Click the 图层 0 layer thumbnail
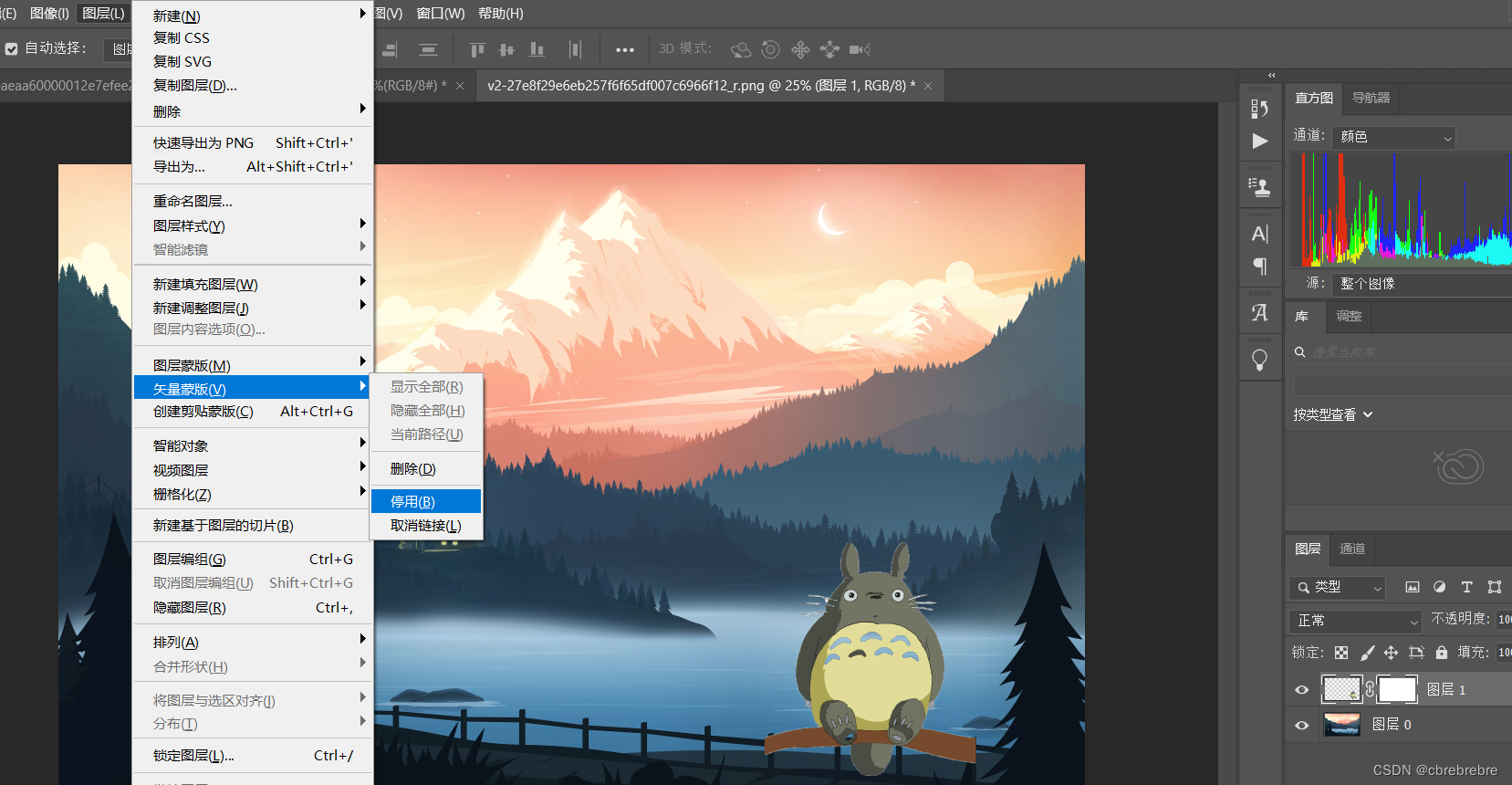This screenshot has width=1512, height=785. (1341, 725)
